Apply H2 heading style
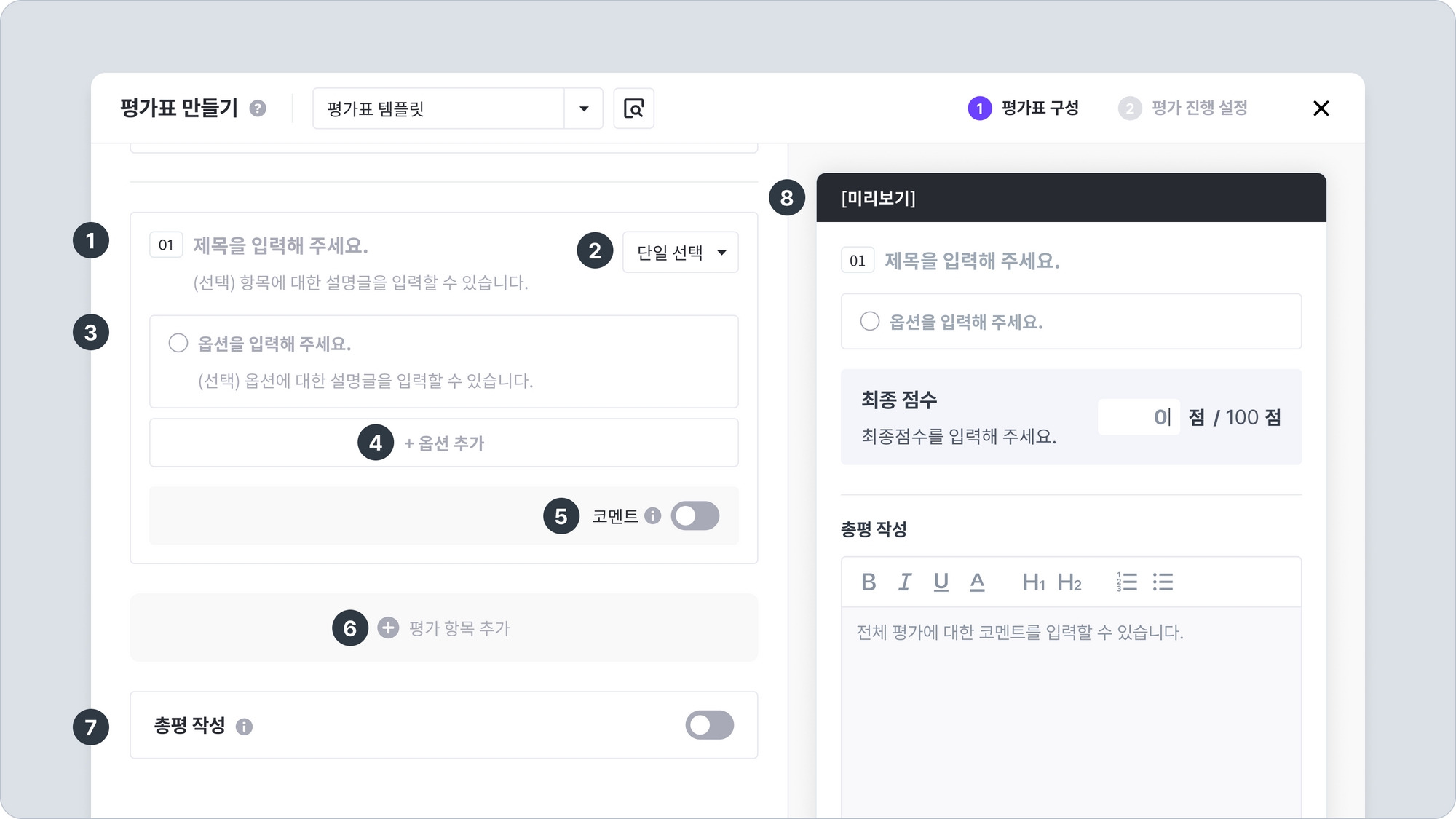 [x=1069, y=582]
